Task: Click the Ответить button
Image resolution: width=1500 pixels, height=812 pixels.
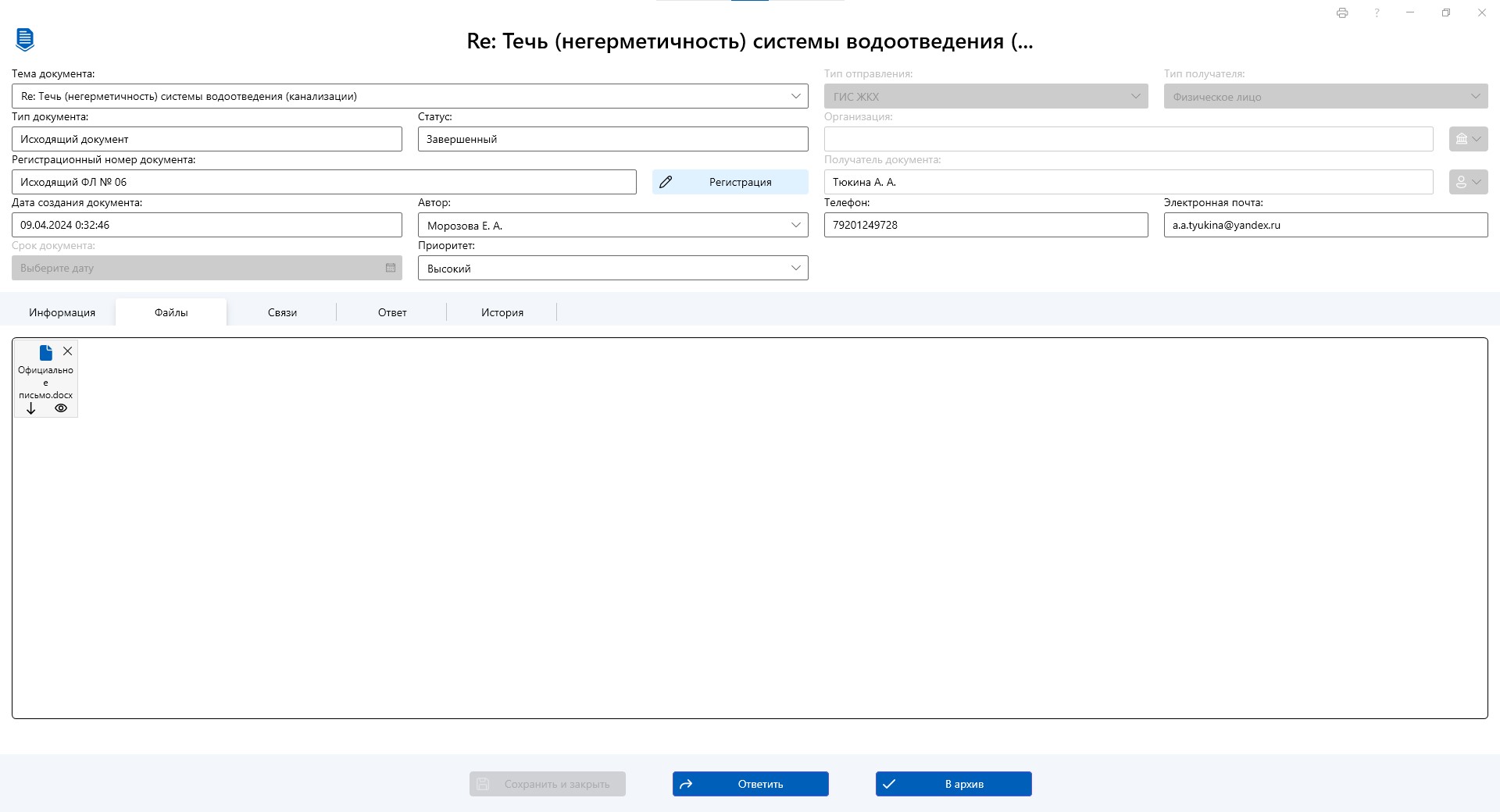Action: pos(751,784)
